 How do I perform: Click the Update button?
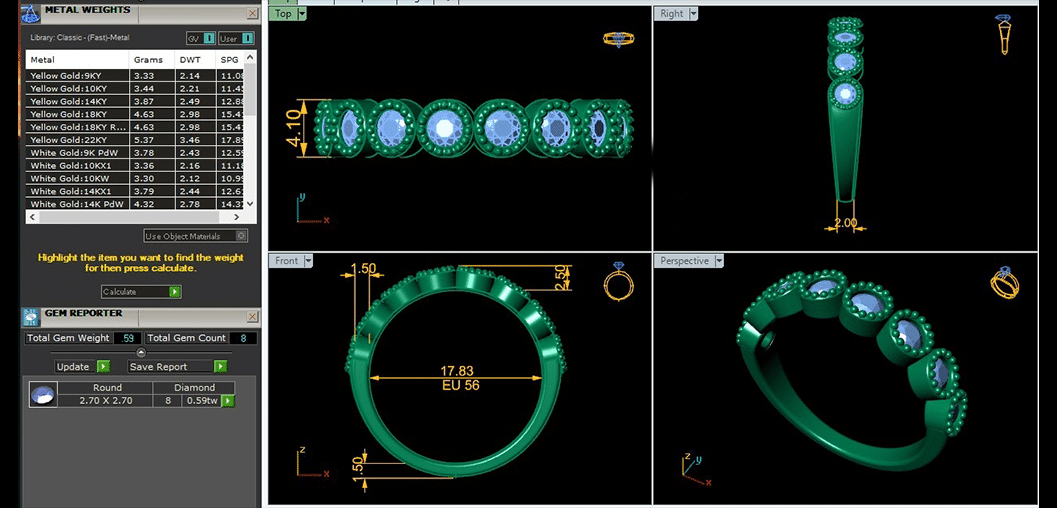[82, 367]
